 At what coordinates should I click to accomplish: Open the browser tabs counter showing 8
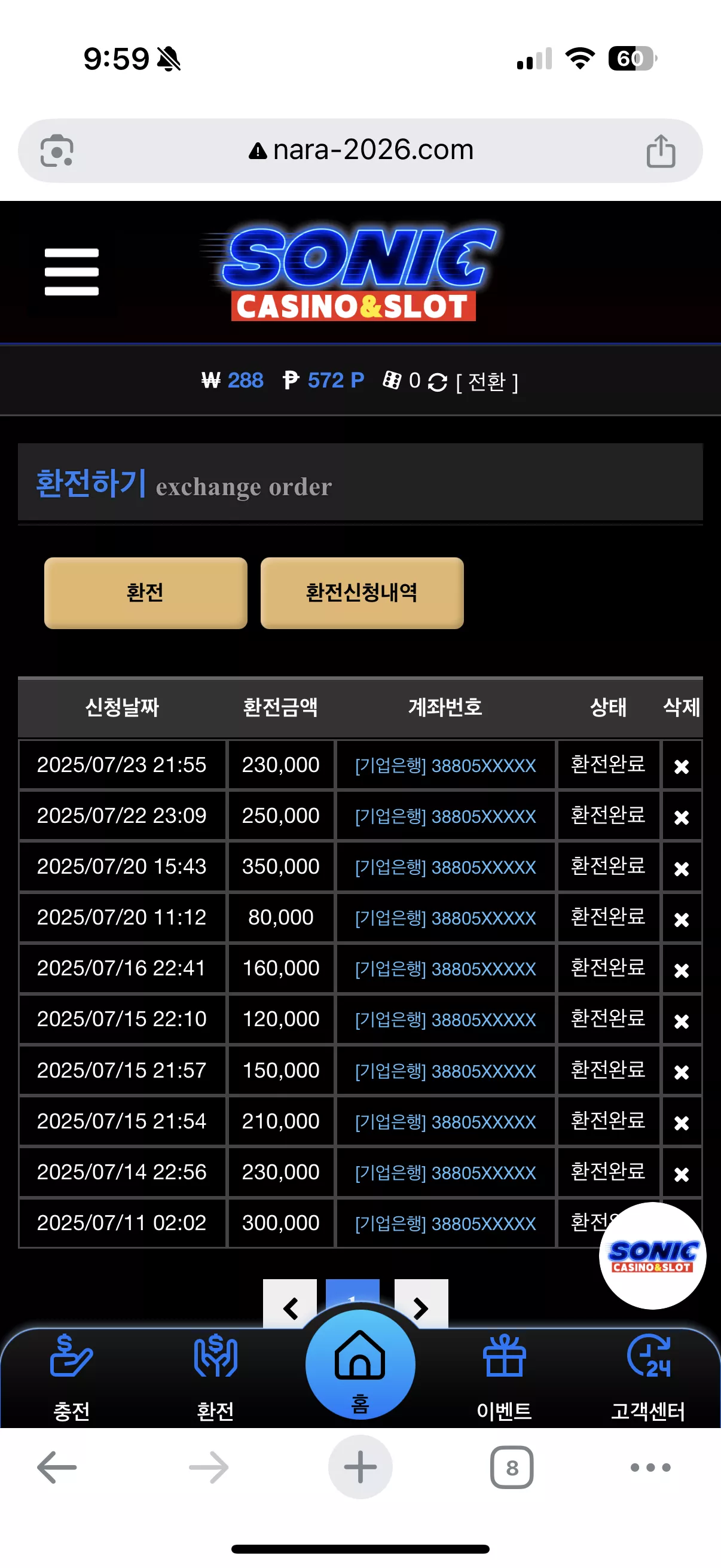click(512, 1468)
